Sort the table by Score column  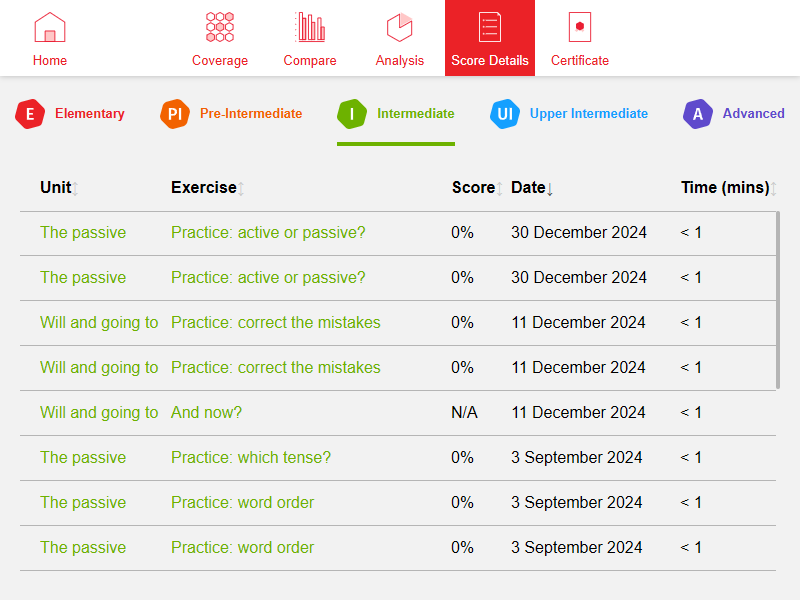(475, 188)
